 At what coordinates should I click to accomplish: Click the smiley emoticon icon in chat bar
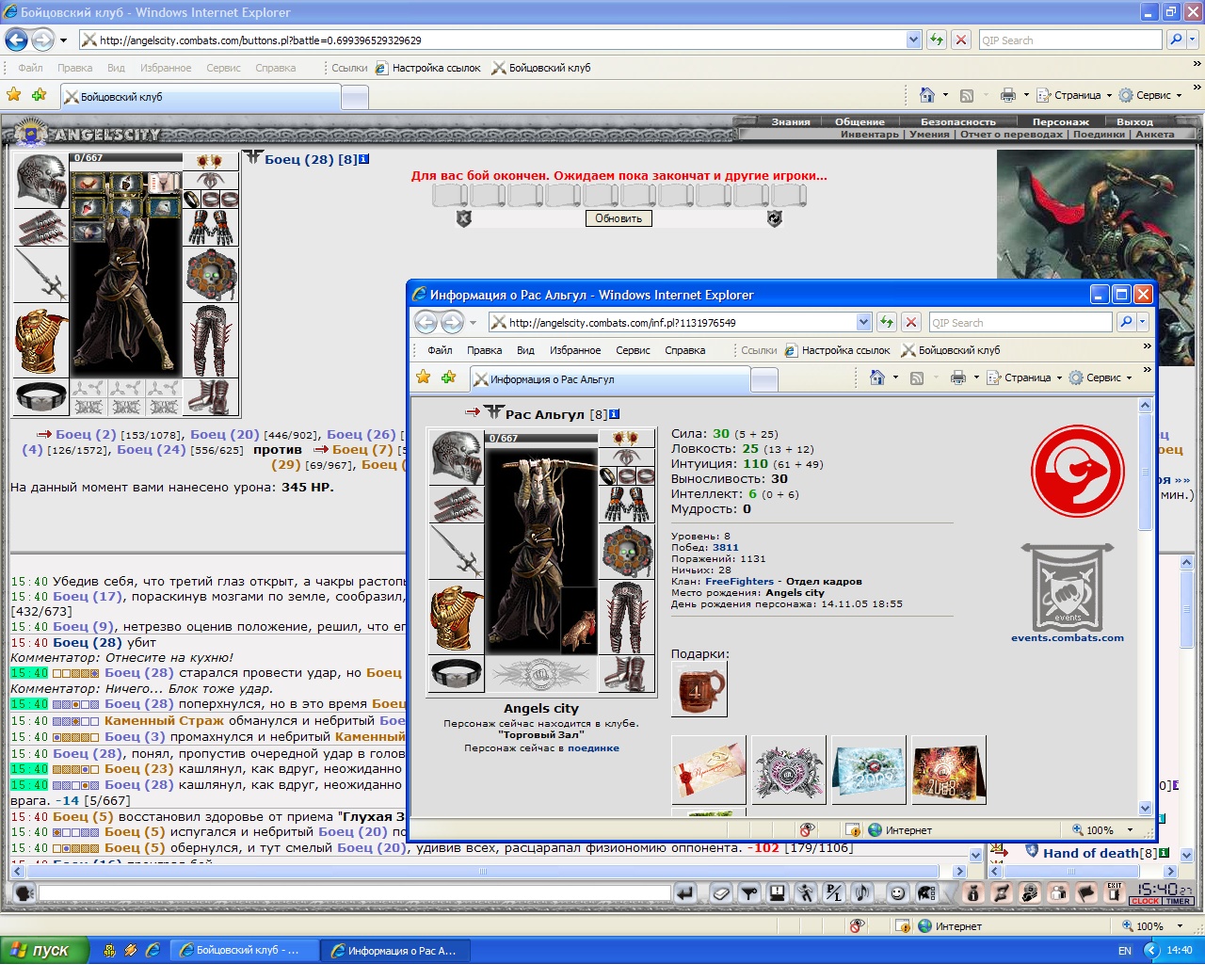(898, 893)
